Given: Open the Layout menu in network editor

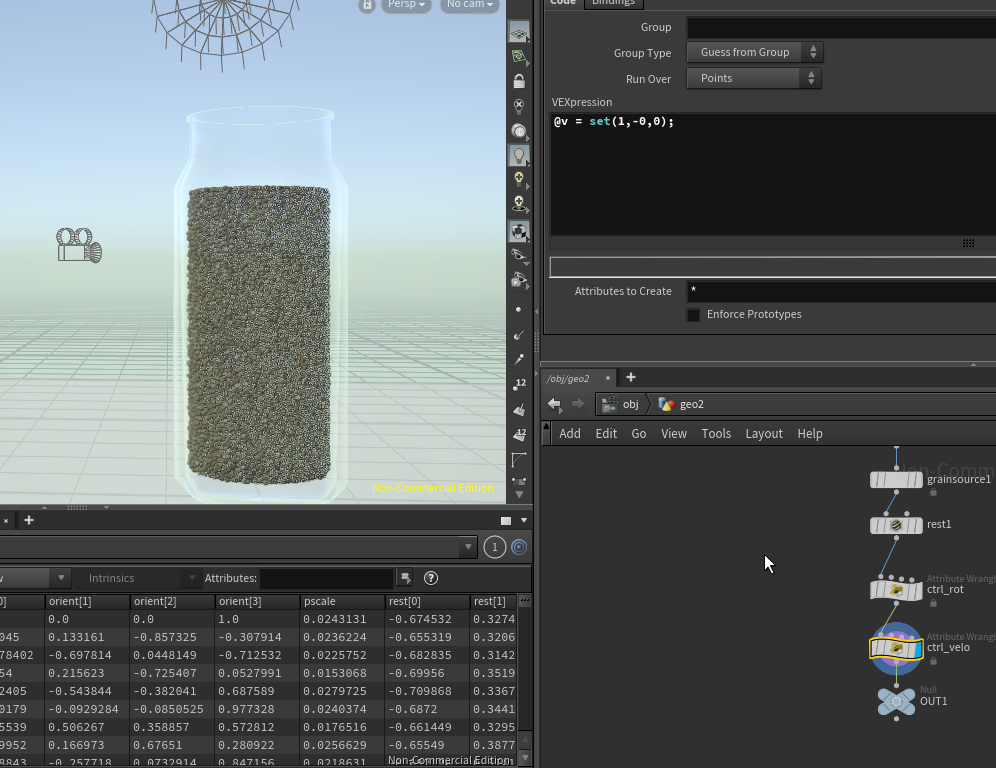Looking at the screenshot, I should 763,433.
